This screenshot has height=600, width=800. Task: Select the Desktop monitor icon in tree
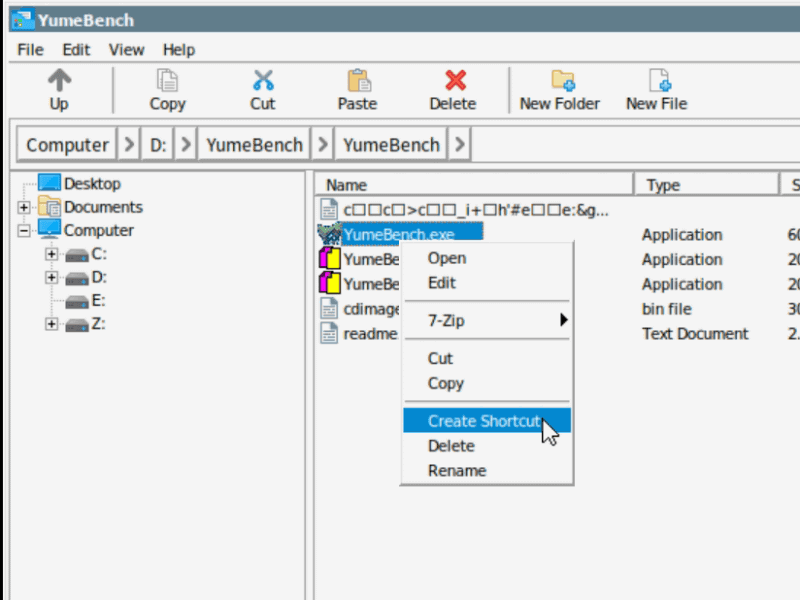coord(49,183)
